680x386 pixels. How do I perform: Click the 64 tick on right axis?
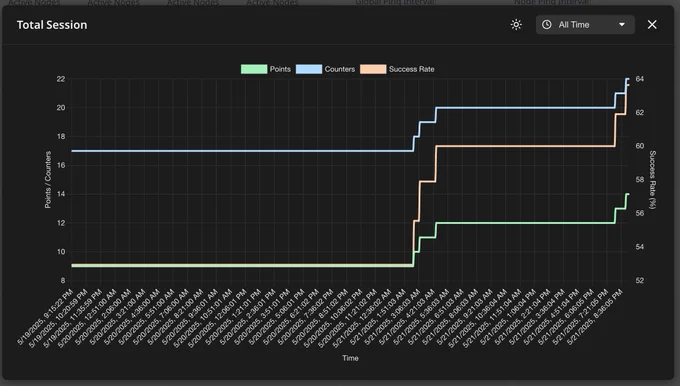640,79
